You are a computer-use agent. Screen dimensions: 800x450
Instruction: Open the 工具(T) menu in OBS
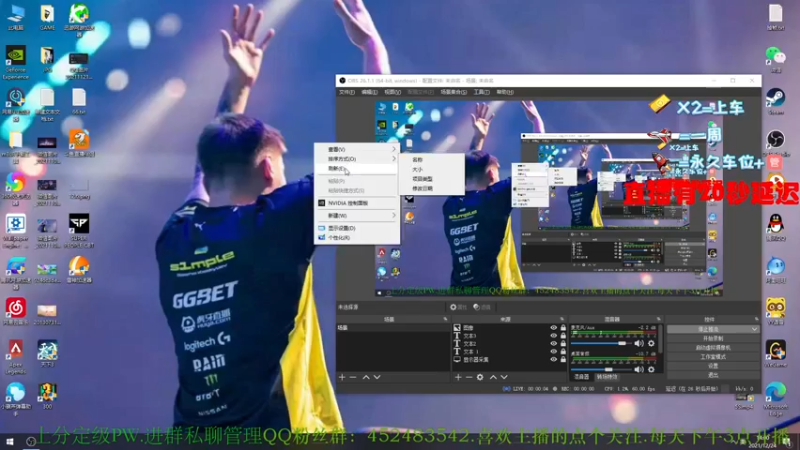(x=481, y=92)
